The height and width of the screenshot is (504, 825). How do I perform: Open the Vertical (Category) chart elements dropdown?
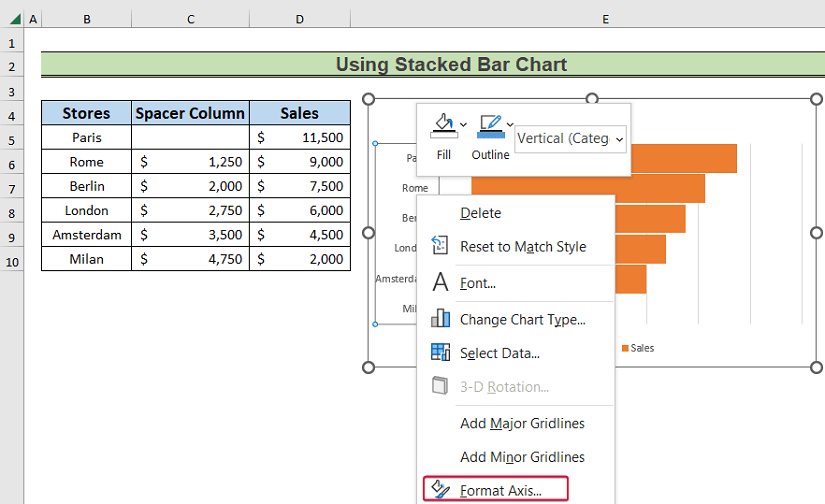570,139
